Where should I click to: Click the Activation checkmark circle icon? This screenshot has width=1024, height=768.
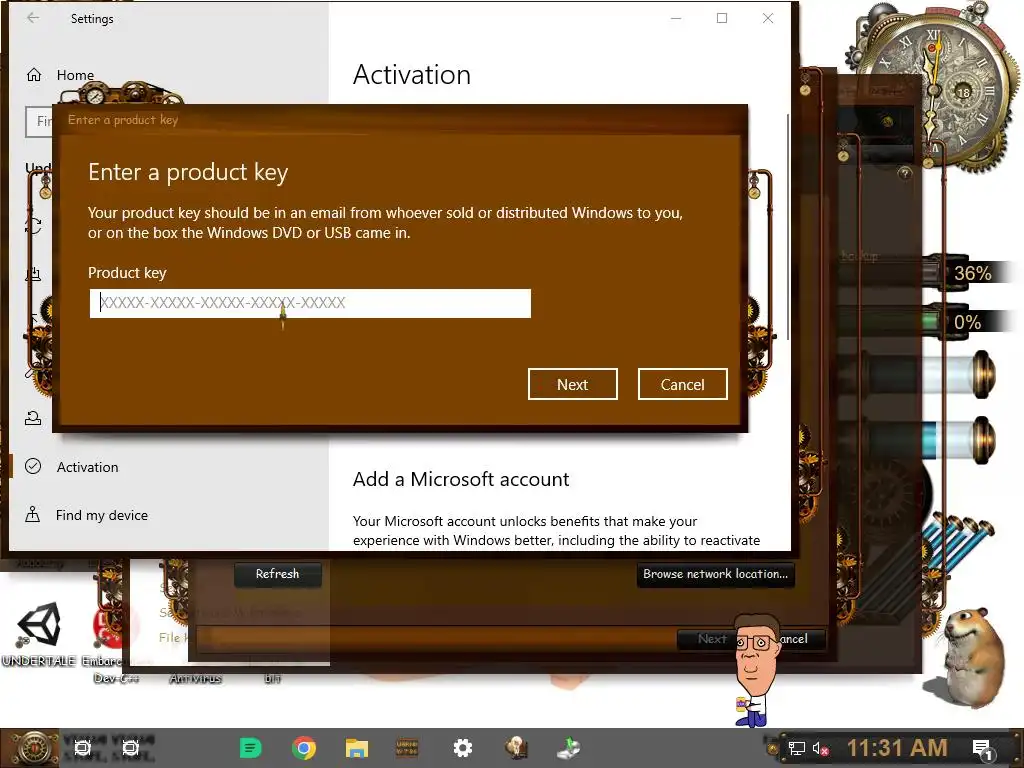[33, 466]
